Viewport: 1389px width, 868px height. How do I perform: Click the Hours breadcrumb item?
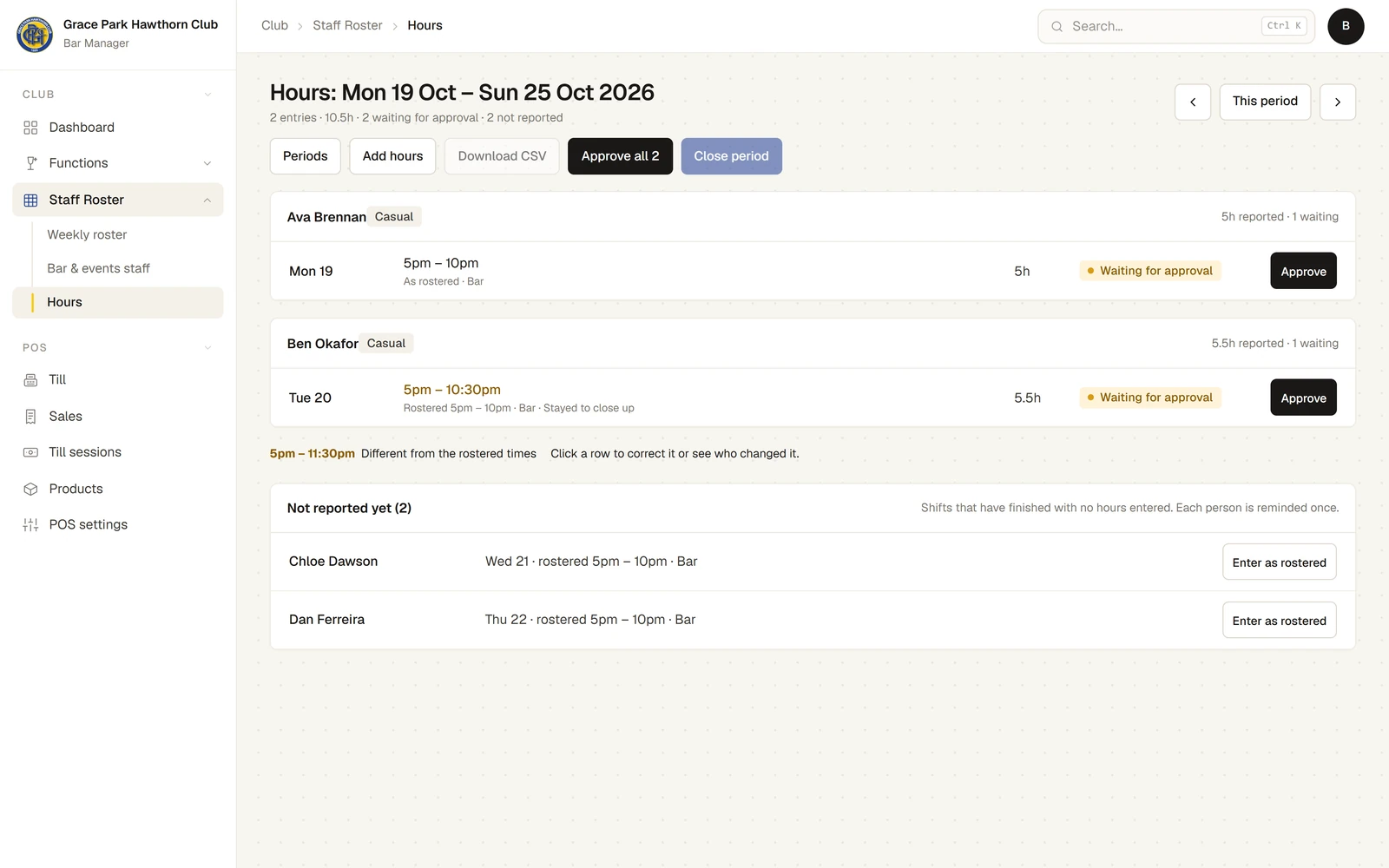(425, 26)
